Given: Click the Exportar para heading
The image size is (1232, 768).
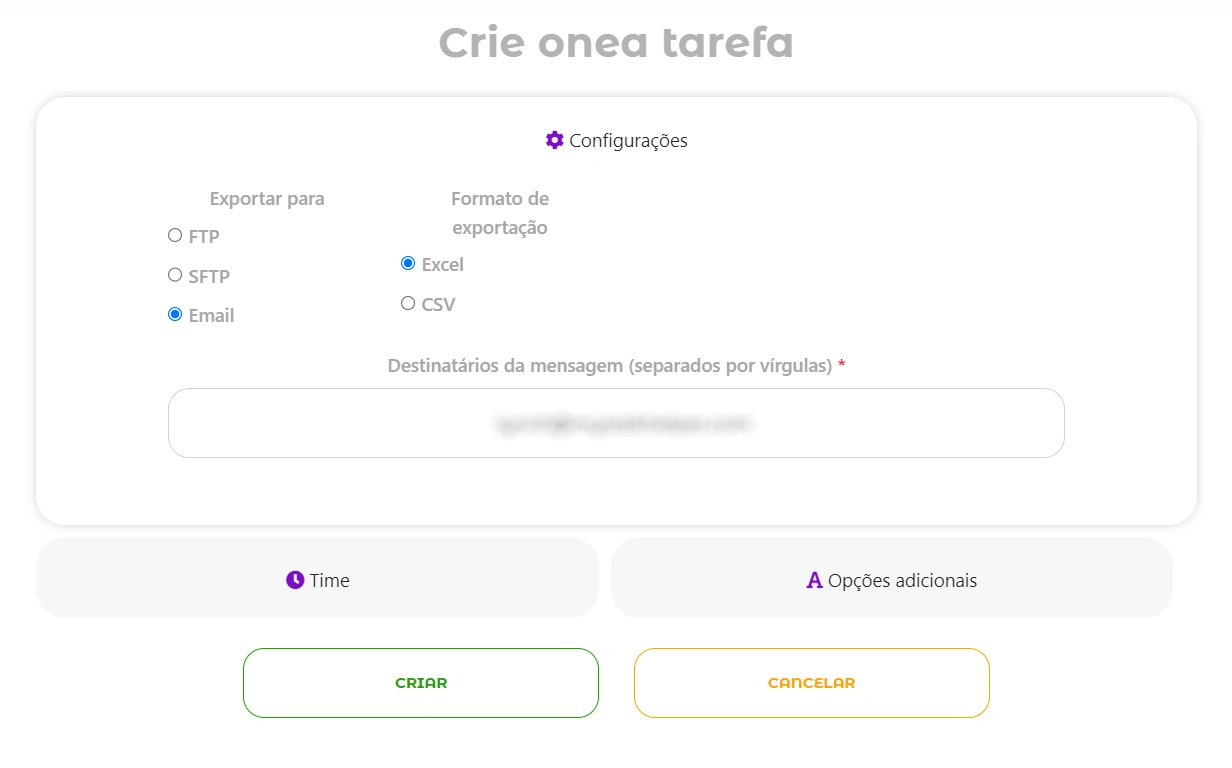Looking at the screenshot, I should [x=267, y=199].
